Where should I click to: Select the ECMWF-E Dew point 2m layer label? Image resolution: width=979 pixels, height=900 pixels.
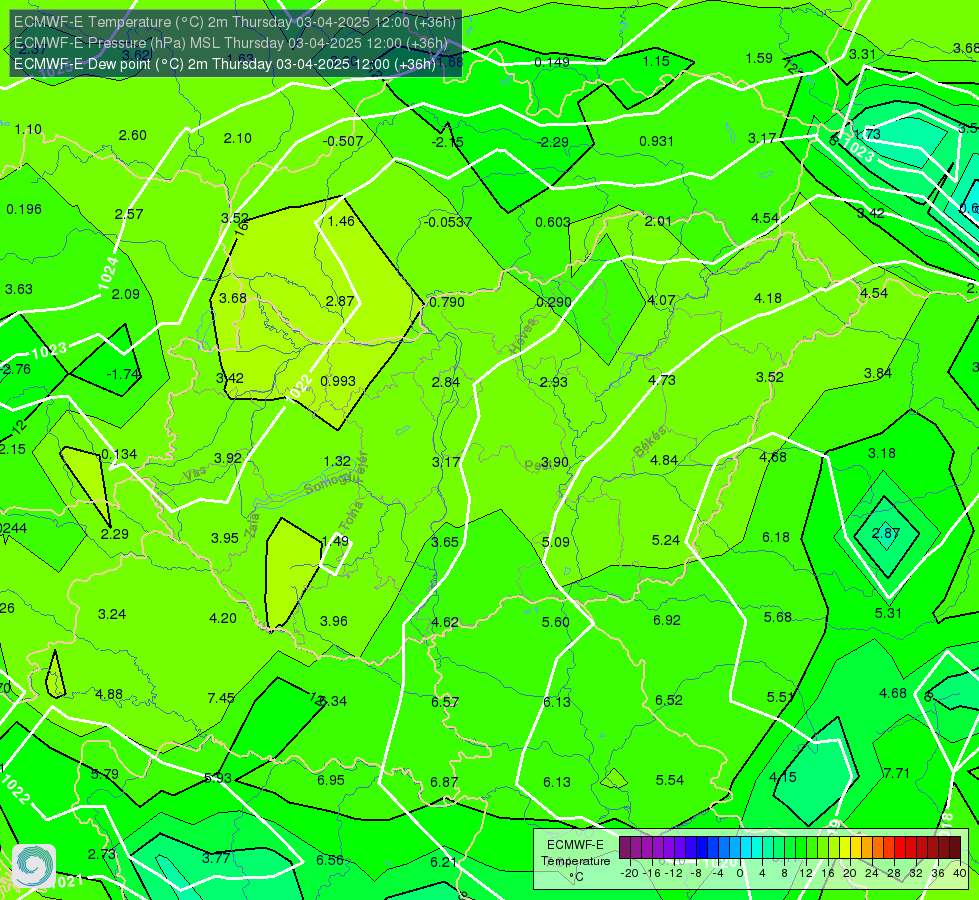(225, 64)
